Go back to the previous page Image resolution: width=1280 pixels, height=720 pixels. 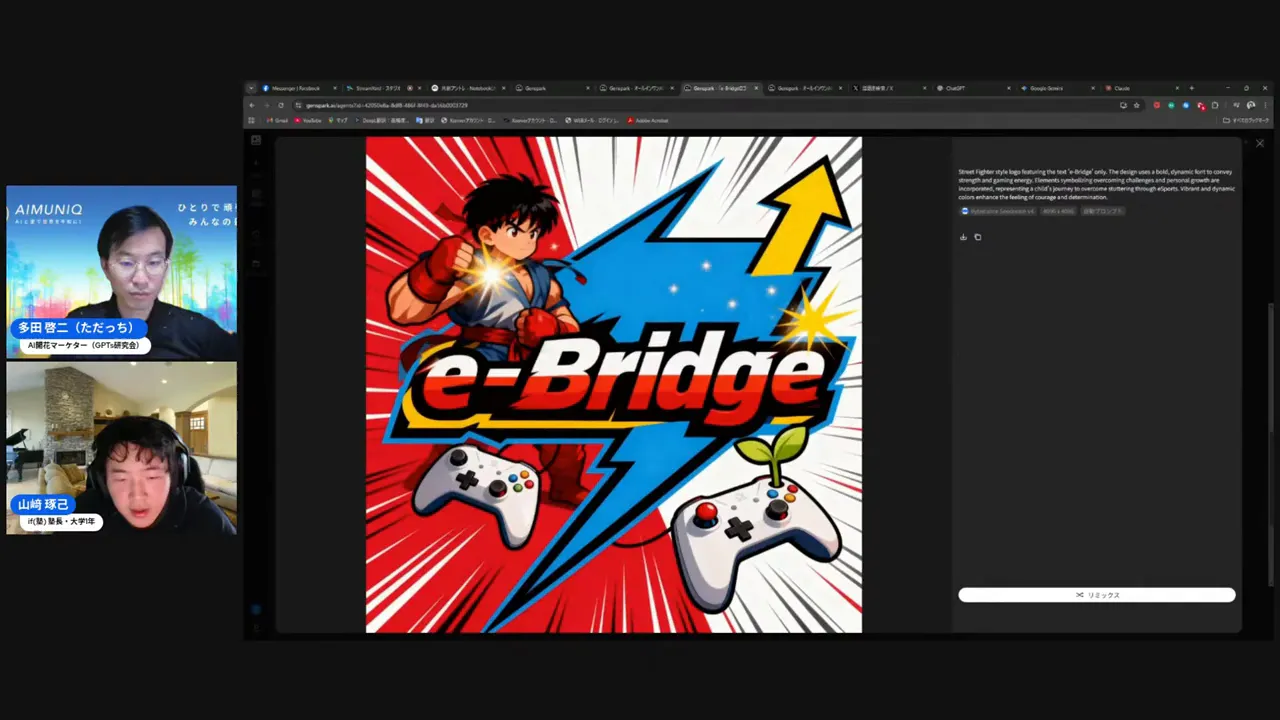coord(252,105)
